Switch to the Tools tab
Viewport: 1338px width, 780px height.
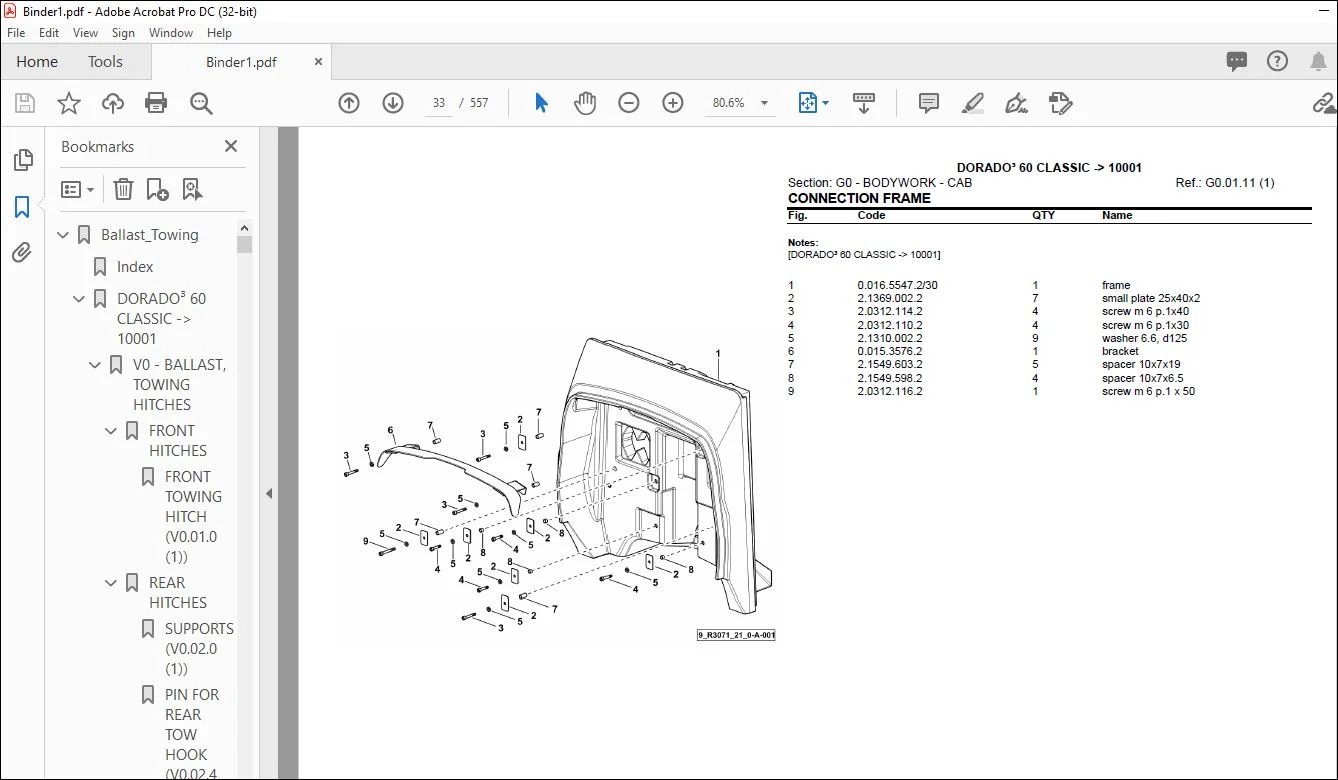click(x=105, y=62)
